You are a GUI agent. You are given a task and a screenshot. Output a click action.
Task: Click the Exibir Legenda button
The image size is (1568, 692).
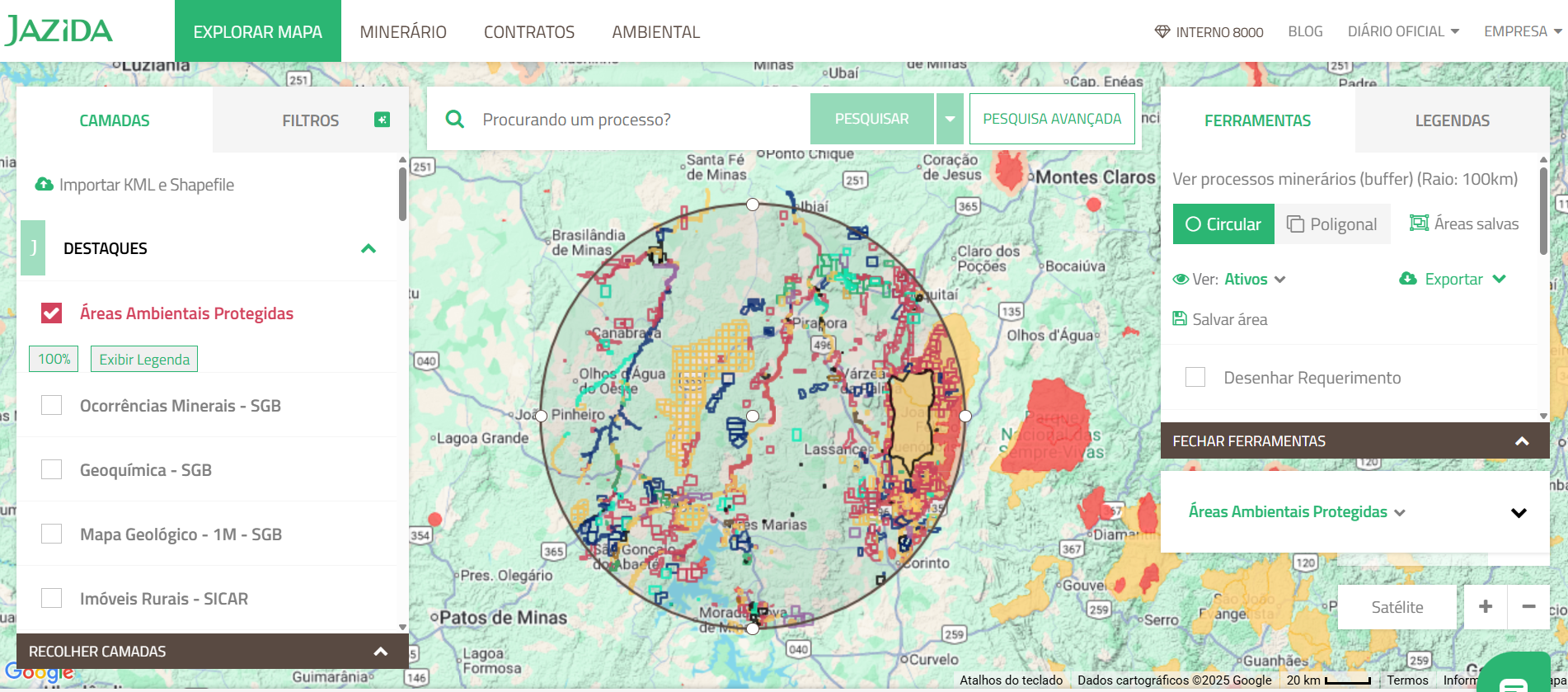point(144,359)
